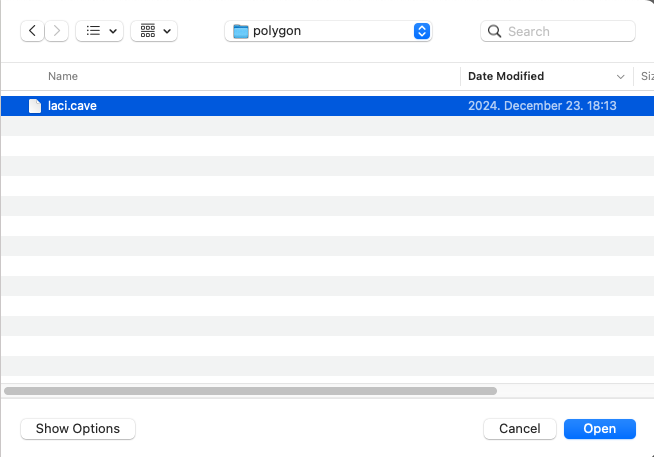Click the back navigation arrow
The height and width of the screenshot is (457, 654).
pos(33,31)
